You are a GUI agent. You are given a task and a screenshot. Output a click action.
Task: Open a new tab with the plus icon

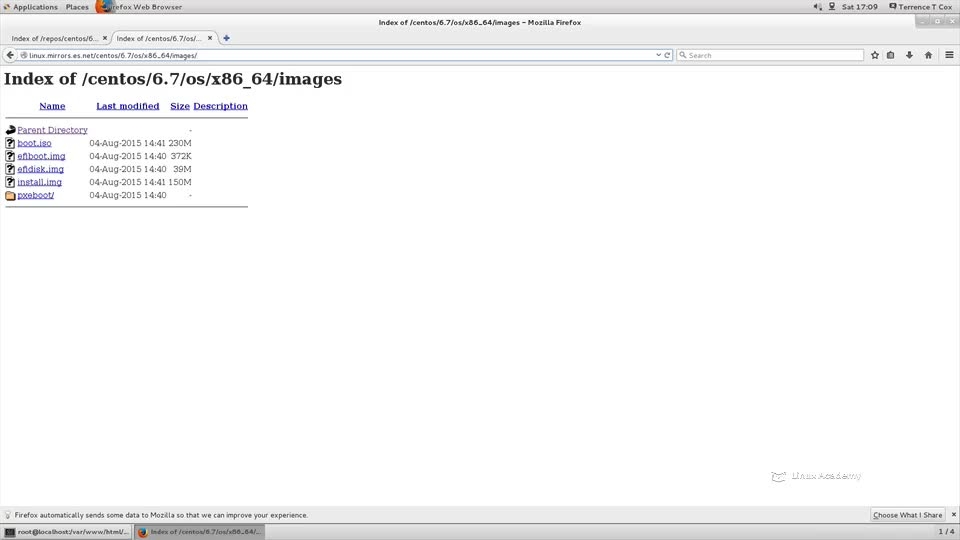227,38
